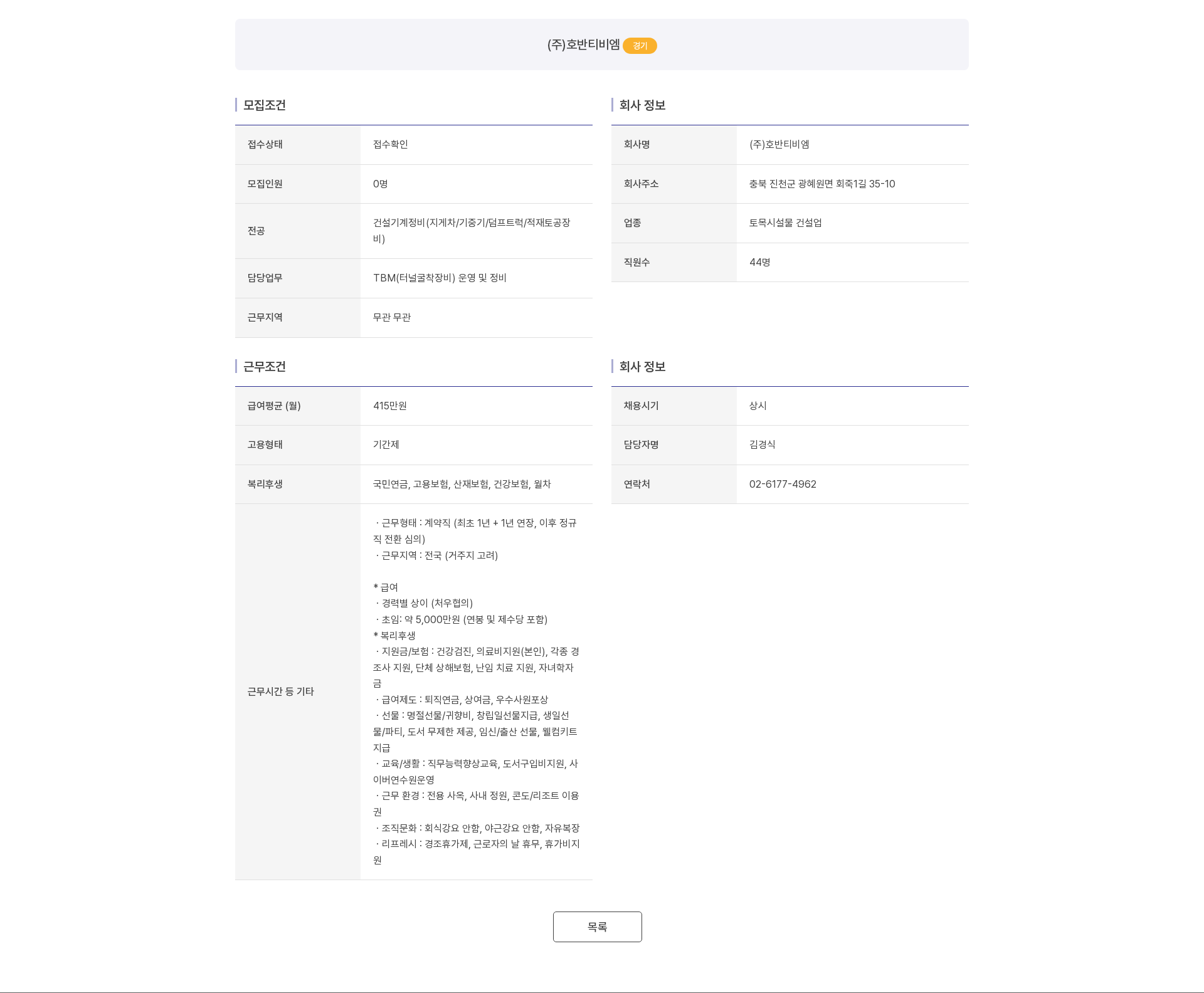Click the 채용시기 row label
The width and height of the screenshot is (1204, 993).
point(642,406)
